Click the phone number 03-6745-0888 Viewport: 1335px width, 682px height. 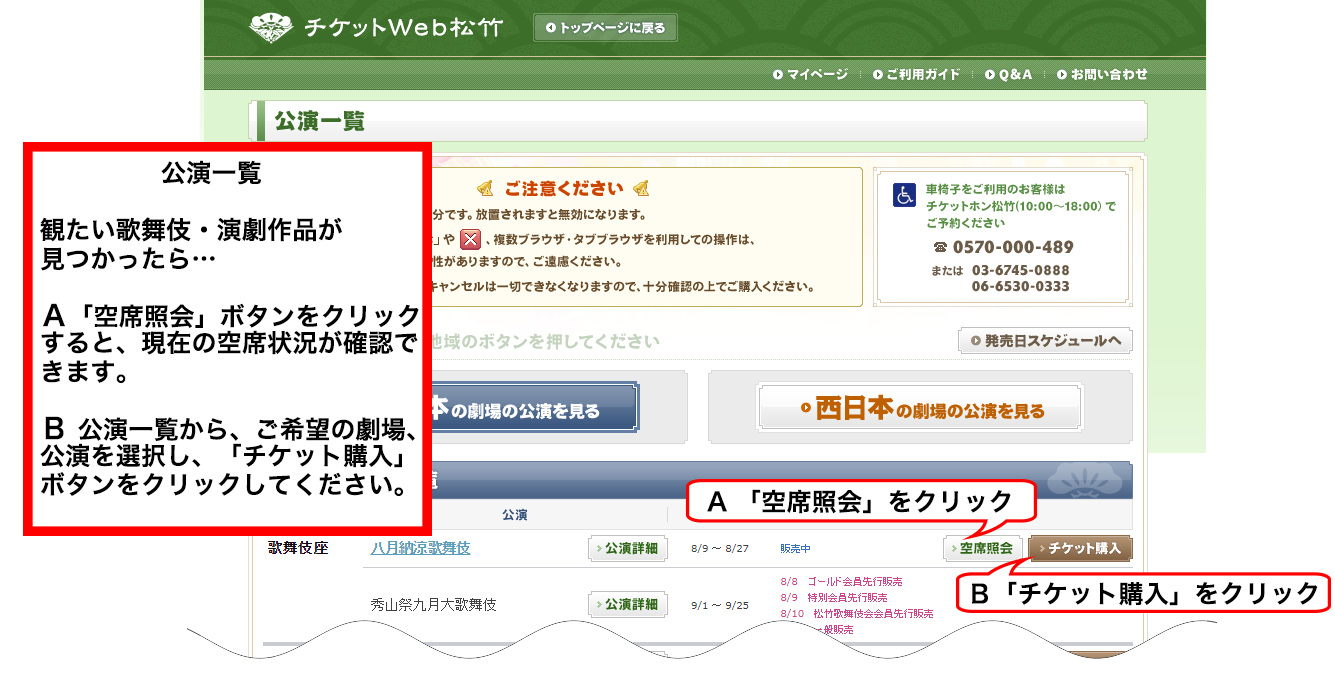pos(1020,270)
